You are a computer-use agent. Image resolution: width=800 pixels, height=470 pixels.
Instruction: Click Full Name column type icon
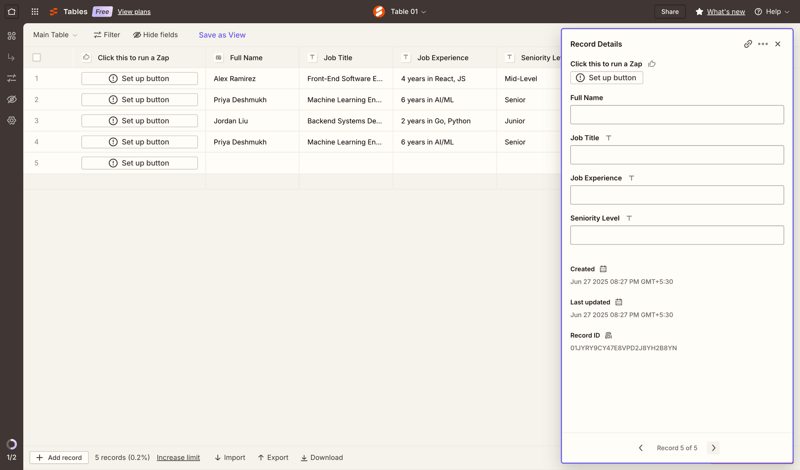coord(218,58)
